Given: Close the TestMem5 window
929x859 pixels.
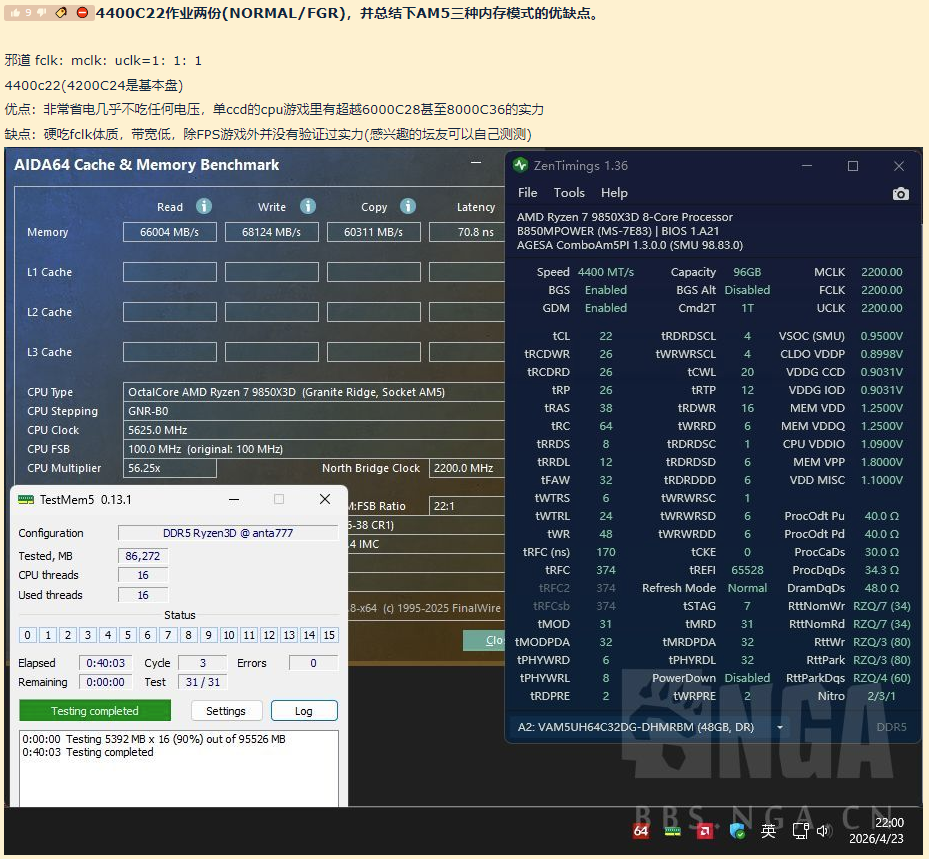Looking at the screenshot, I should [325, 499].
